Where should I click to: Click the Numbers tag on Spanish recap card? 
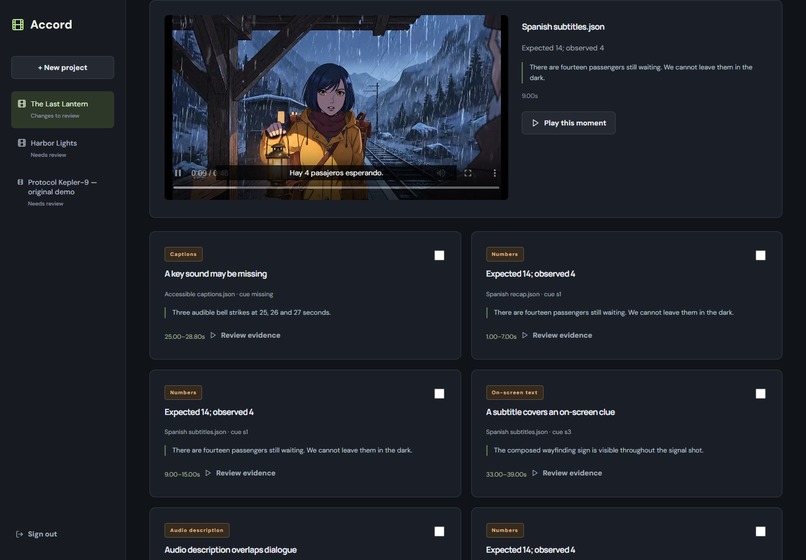click(505, 254)
